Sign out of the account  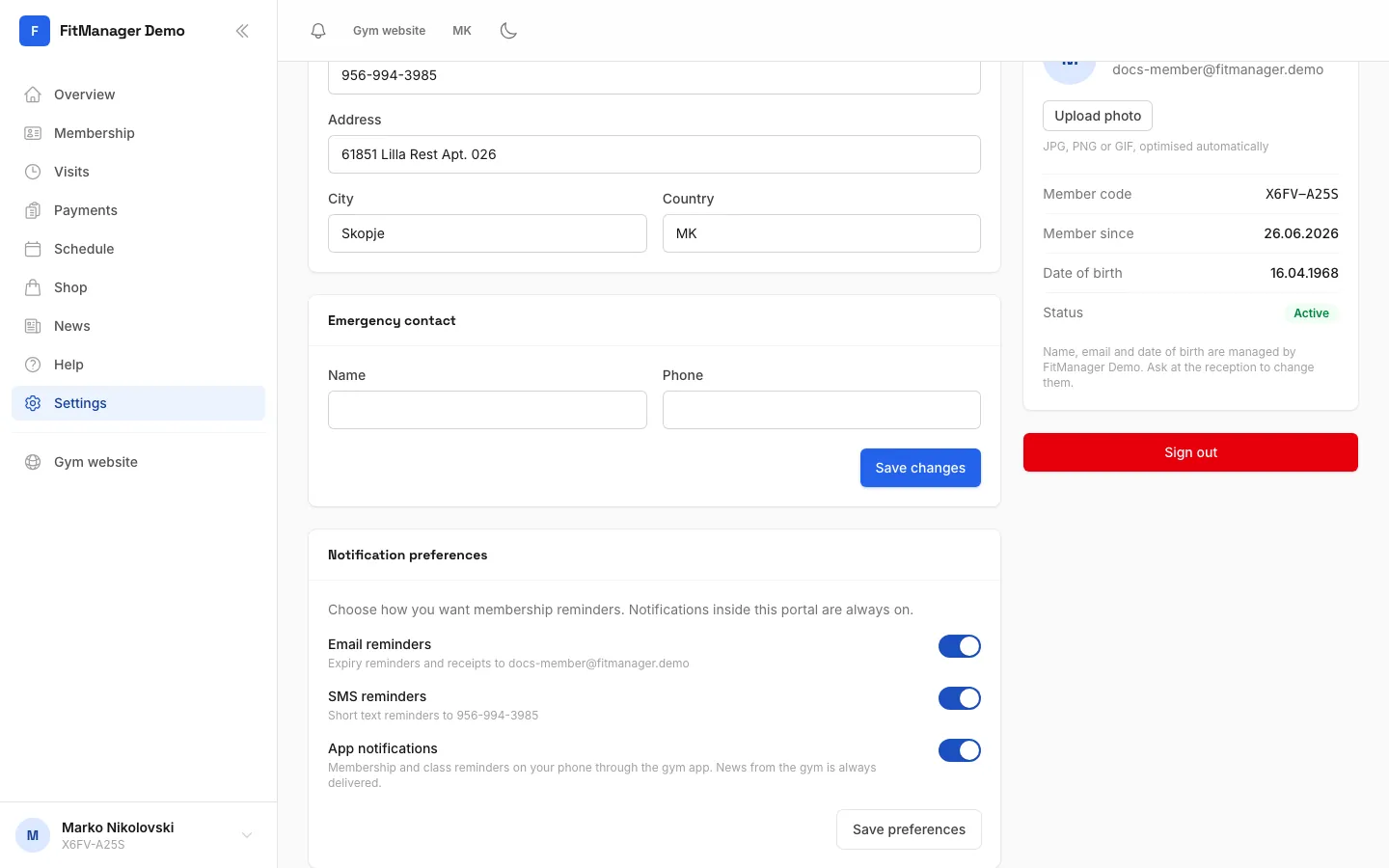[1190, 452]
